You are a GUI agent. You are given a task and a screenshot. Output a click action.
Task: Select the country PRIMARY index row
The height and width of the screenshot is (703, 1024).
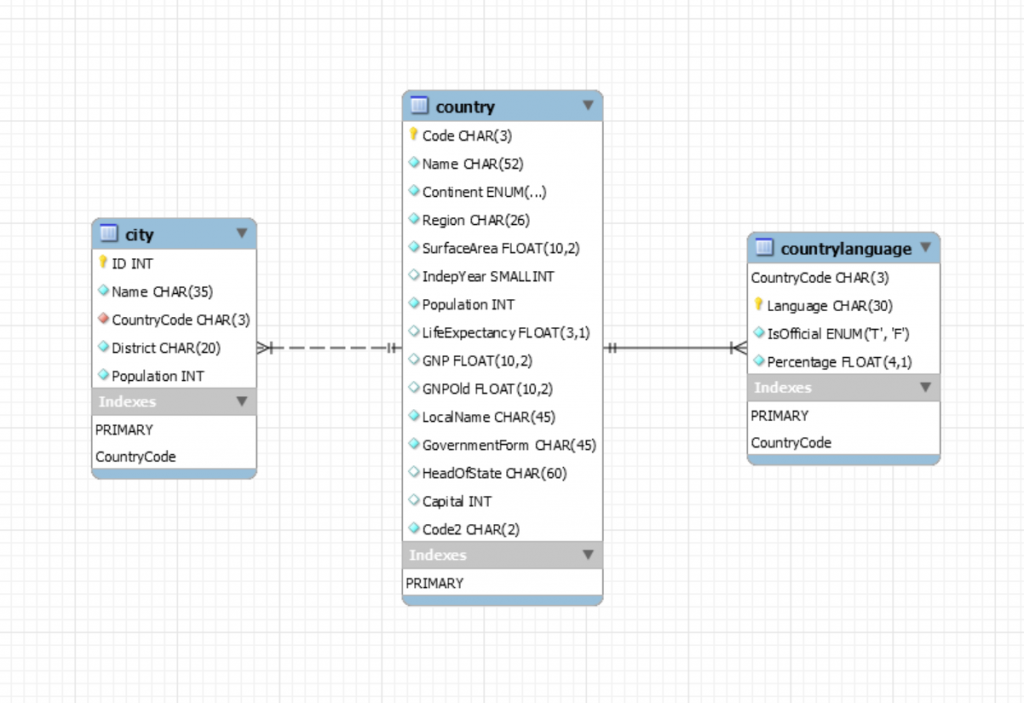[x=502, y=583]
